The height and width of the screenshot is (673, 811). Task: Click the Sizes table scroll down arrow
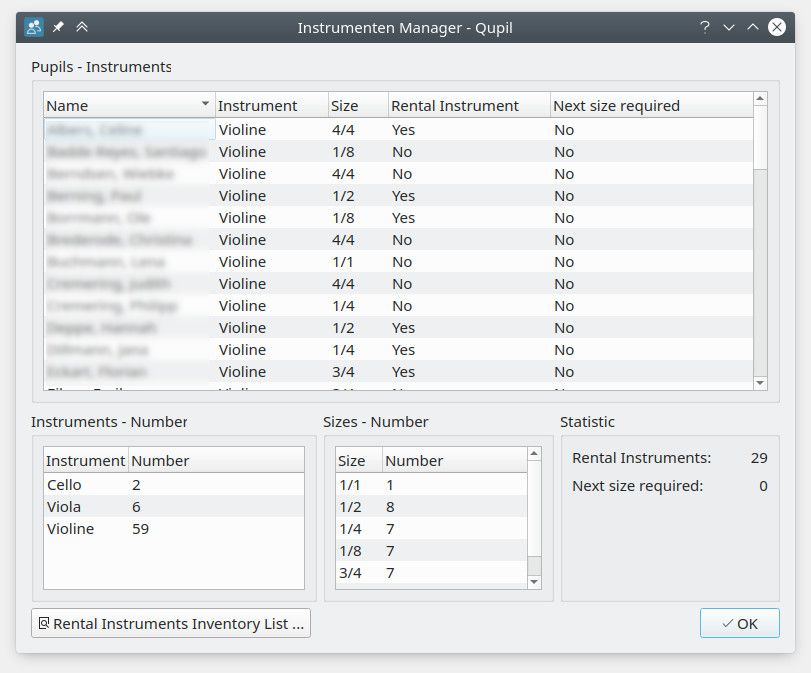click(534, 582)
